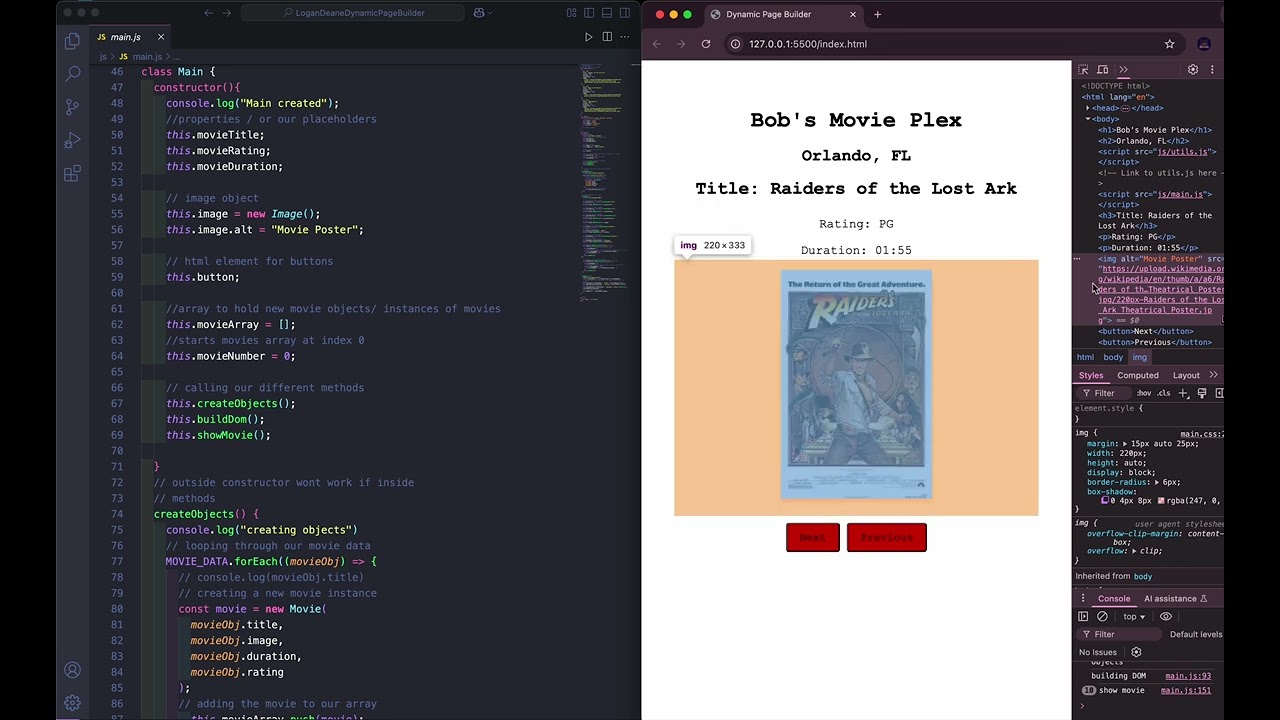The image size is (1280, 720).
Task: Add a new style rule with plus icon
Action: [1183, 393]
